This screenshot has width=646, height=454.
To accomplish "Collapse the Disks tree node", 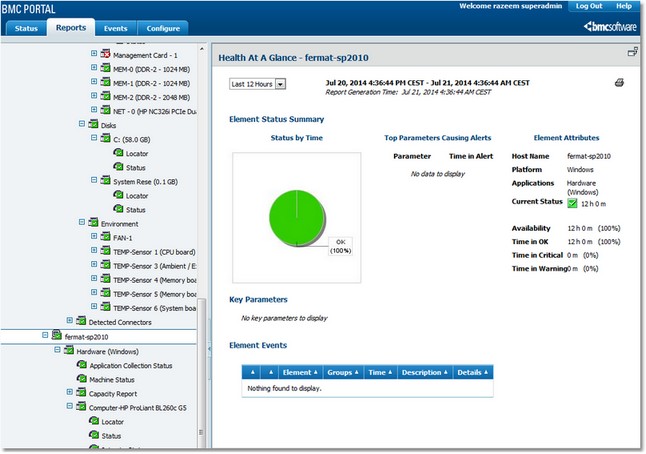I will (x=82, y=125).
